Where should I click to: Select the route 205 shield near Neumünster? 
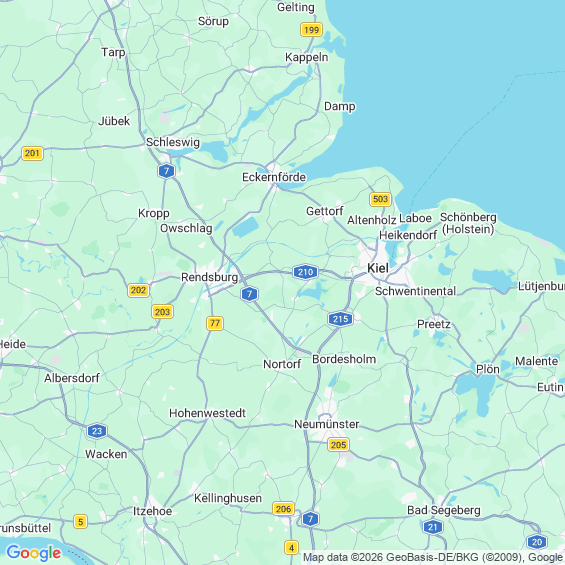point(338,445)
